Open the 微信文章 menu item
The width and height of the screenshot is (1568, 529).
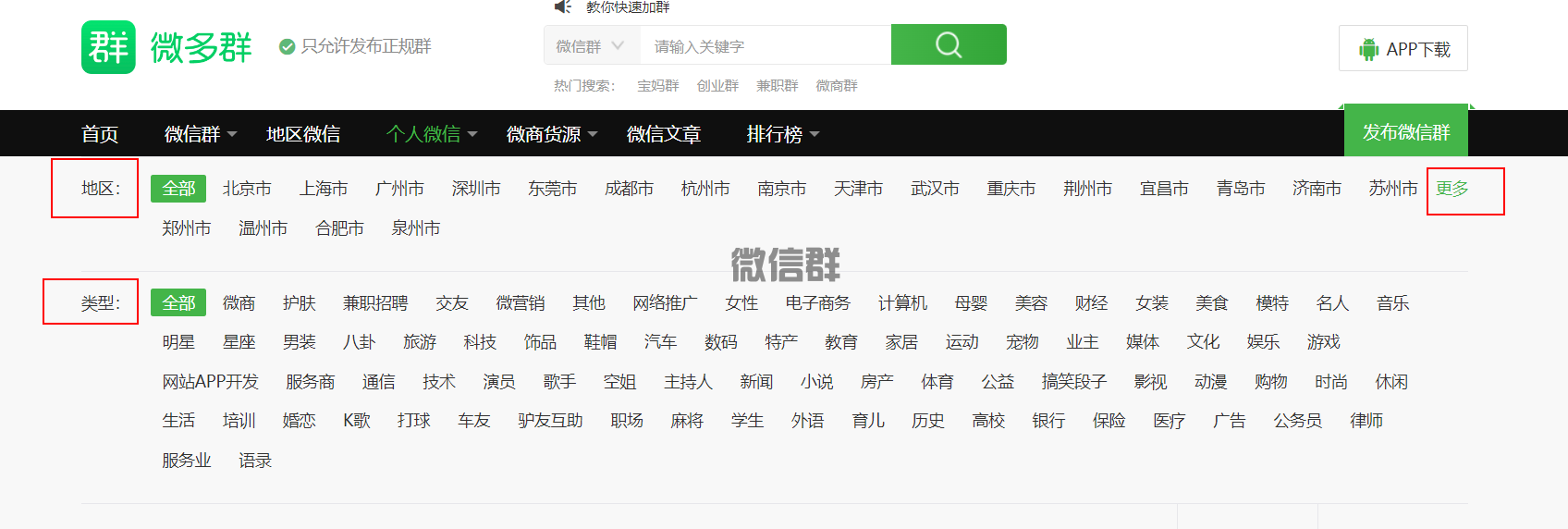pos(663,134)
